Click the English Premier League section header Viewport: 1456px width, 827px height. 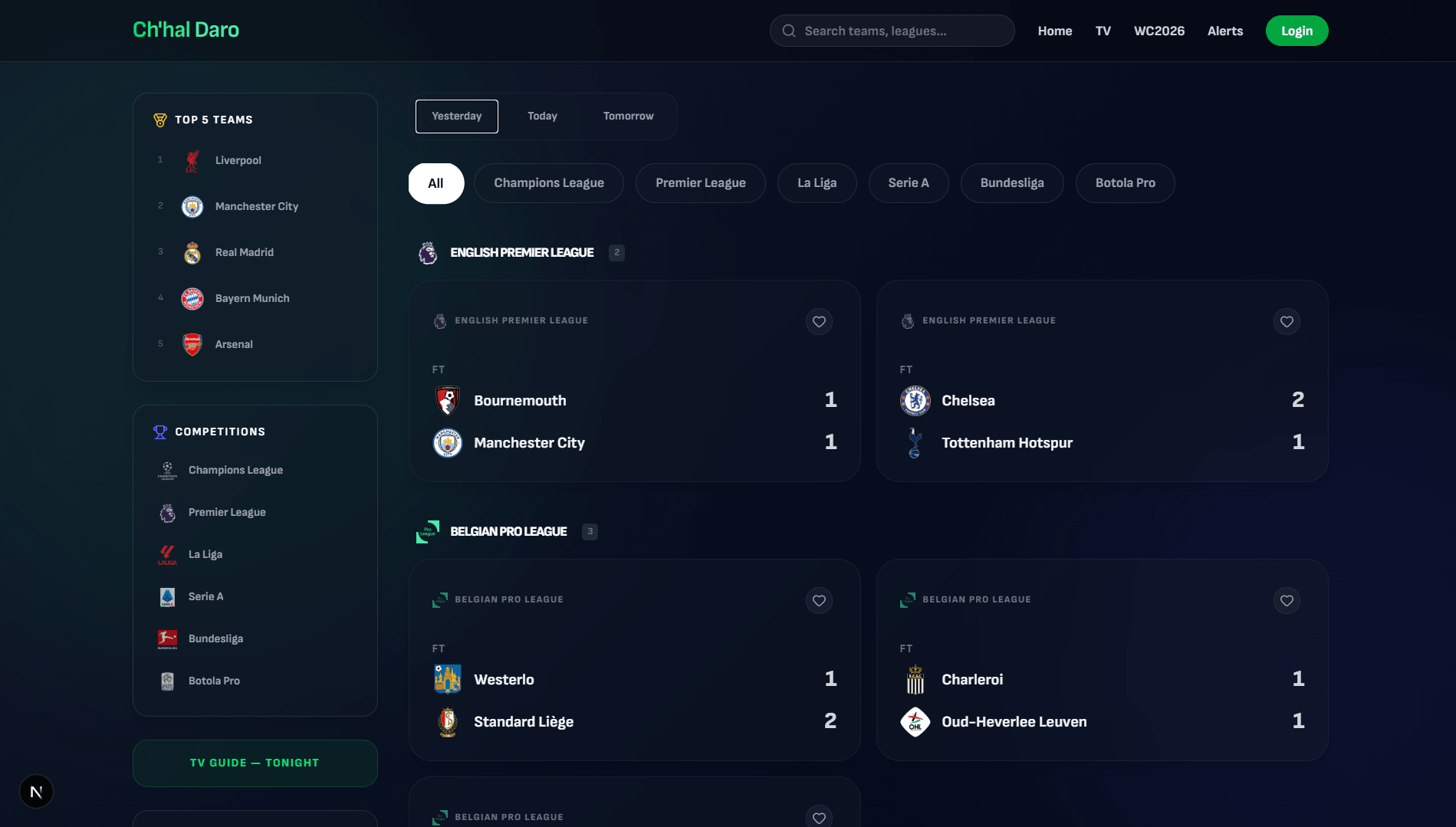pos(521,253)
